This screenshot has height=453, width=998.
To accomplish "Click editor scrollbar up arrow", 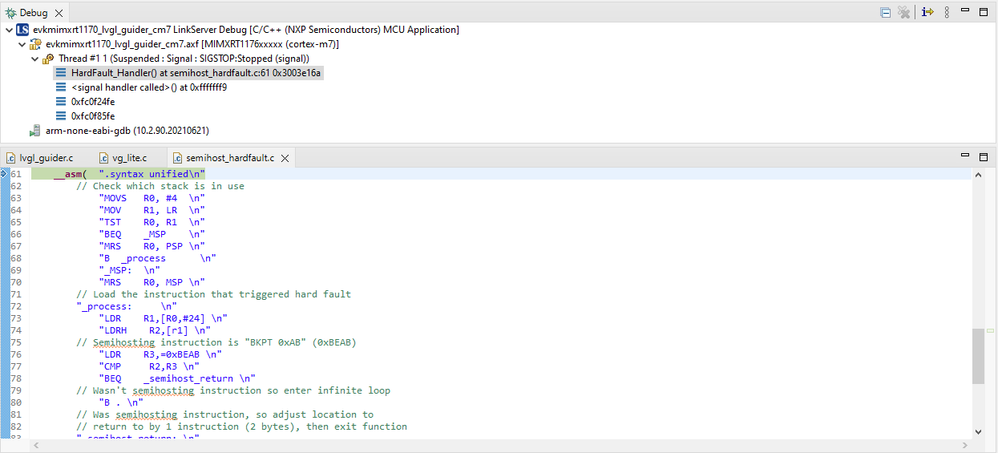I will tap(978, 174).
